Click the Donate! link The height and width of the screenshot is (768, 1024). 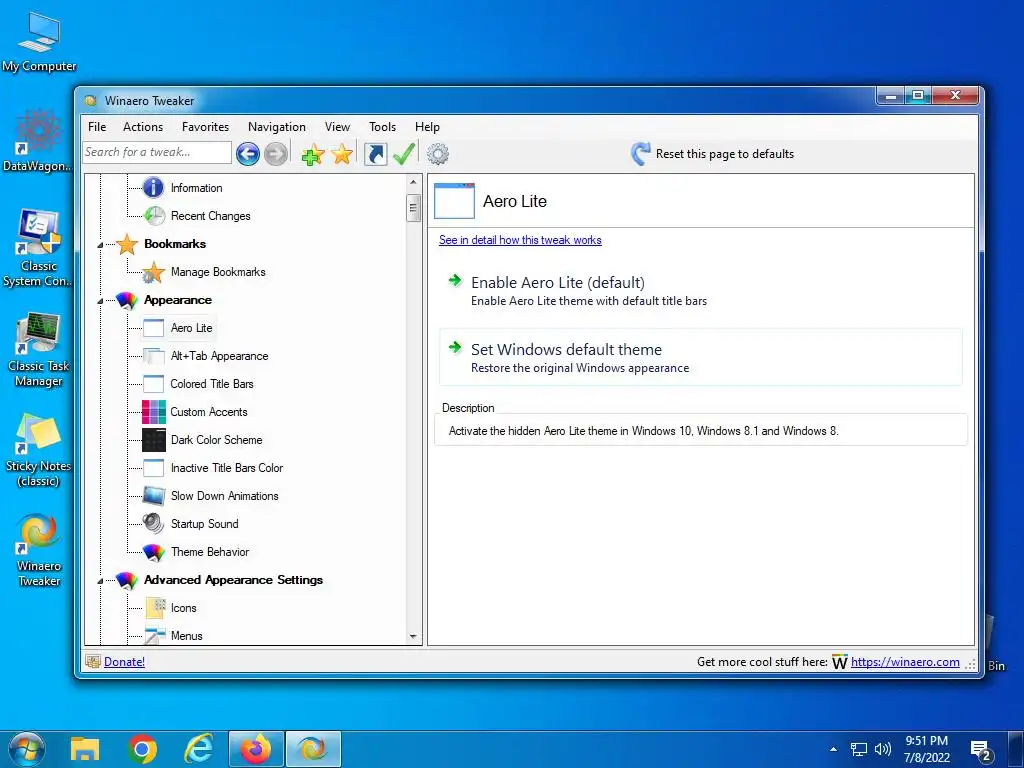pos(124,662)
